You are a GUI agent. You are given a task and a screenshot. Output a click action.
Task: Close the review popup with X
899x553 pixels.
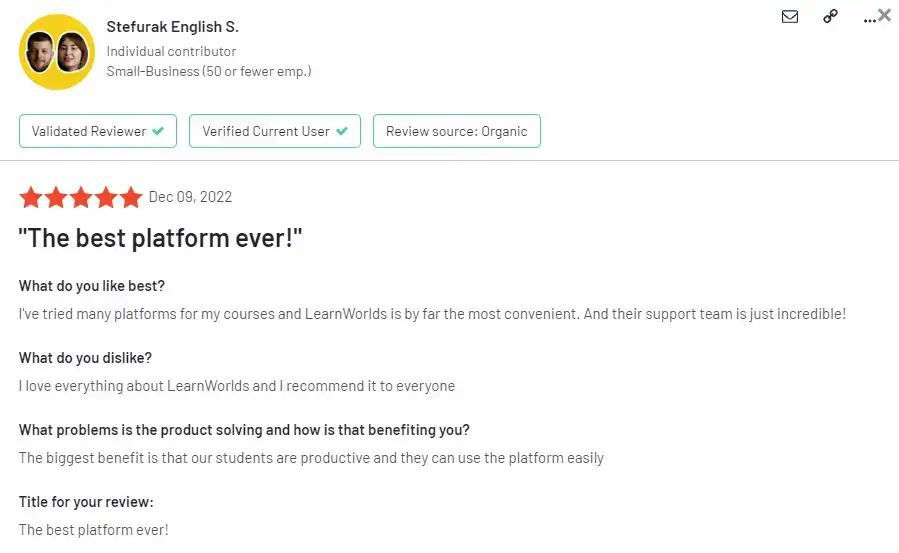point(885,15)
